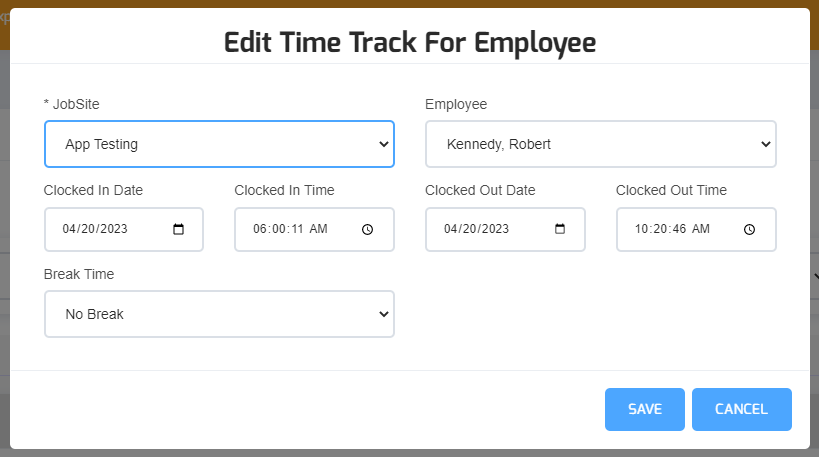The width and height of the screenshot is (819, 457).
Task: Open the Clocked Out Date calendar picker
Action: tap(560, 229)
